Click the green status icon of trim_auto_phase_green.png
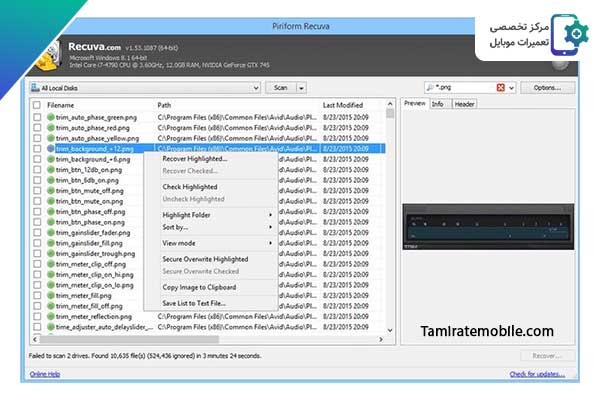 point(51,117)
